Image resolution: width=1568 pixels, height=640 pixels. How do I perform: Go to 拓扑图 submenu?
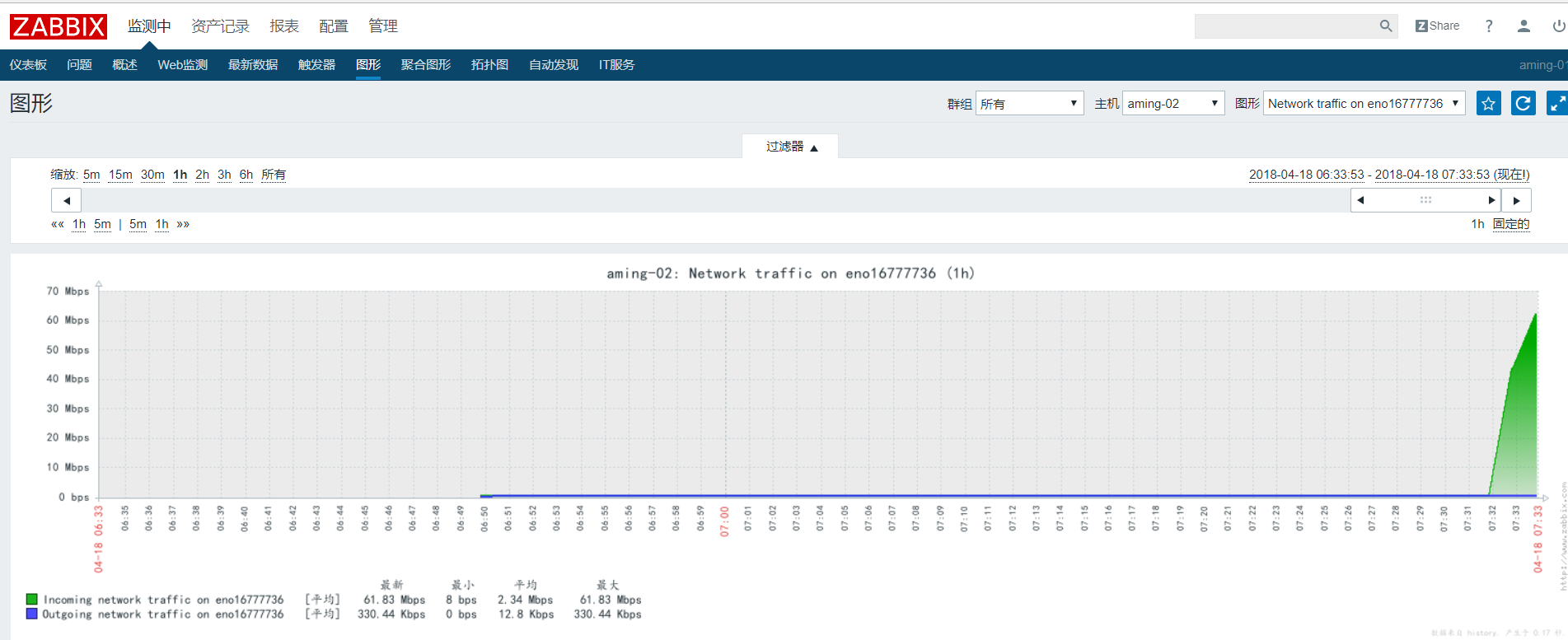pos(489,64)
